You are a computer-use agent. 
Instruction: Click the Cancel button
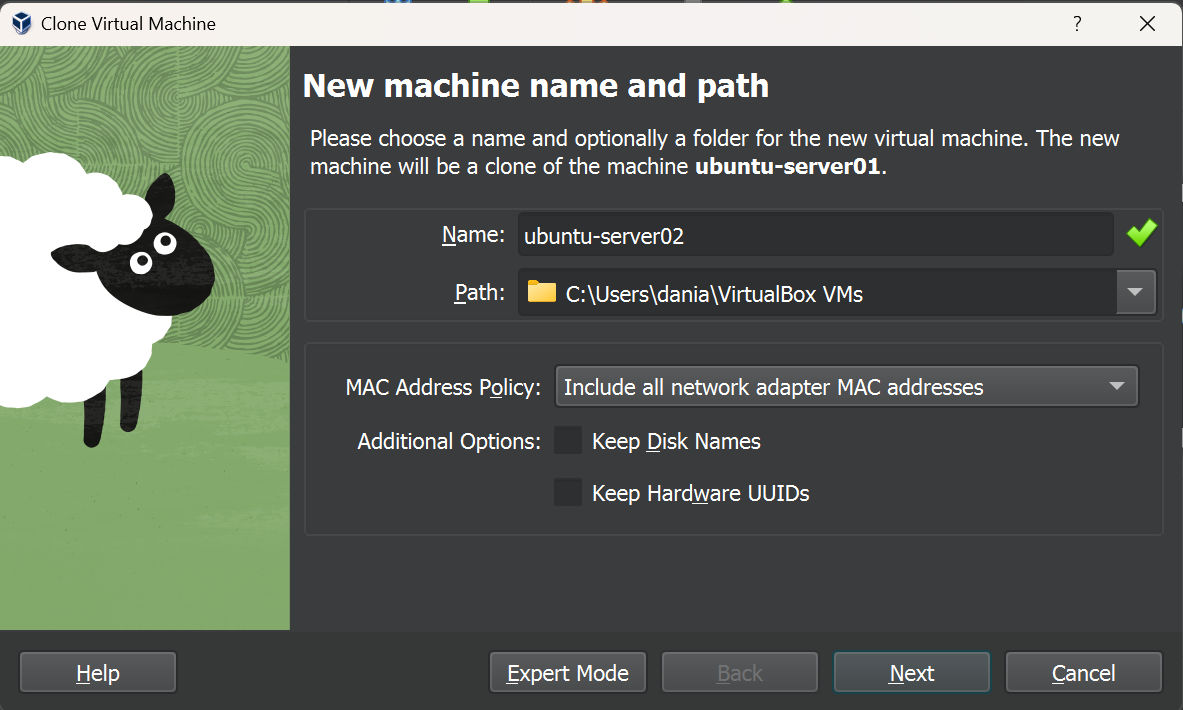tap(1083, 673)
